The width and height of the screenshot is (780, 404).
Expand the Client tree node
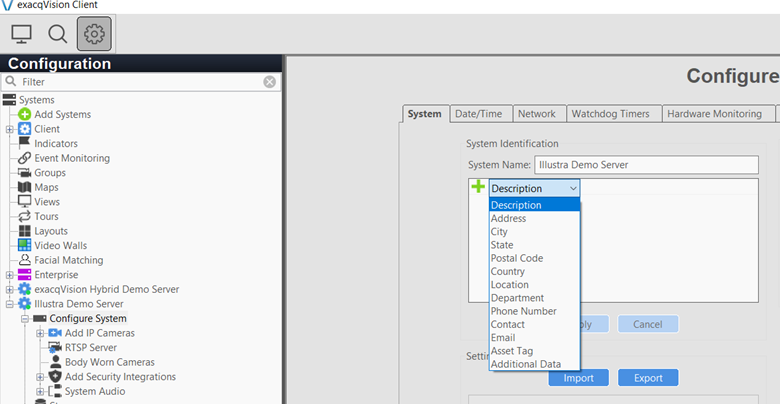(10, 129)
